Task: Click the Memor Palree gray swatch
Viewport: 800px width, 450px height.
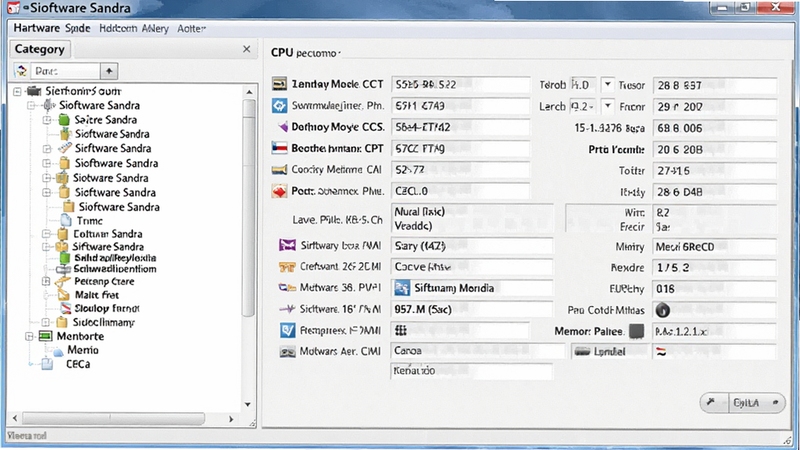Action: 636,331
